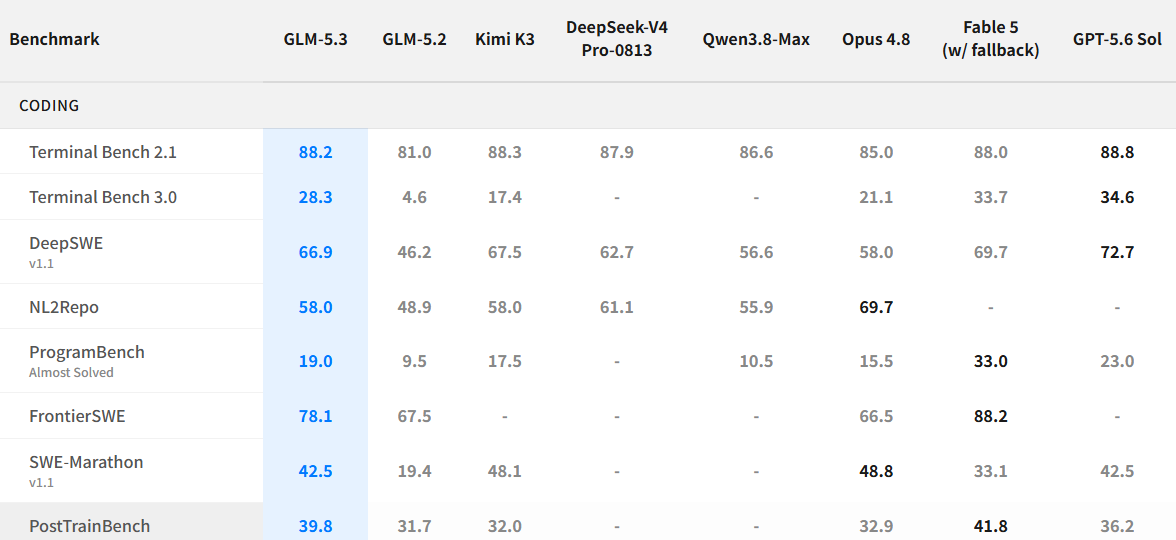Screen dimensions: 1176x540
Task: Click GLM-5.3 score 88.2 for Terminal Bench 2.1
Action: pos(315,152)
